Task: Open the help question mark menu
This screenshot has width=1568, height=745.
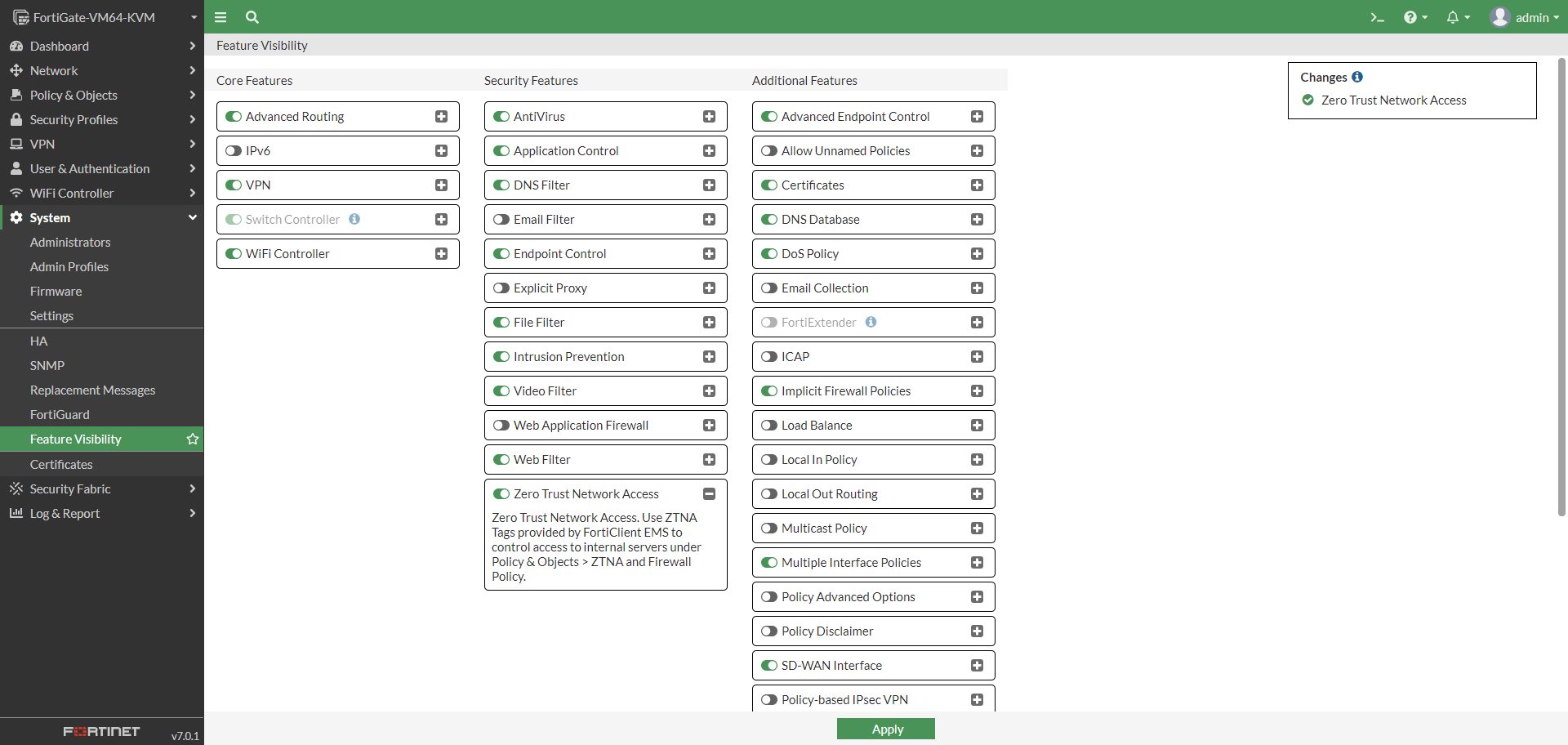Action: pos(1415,17)
